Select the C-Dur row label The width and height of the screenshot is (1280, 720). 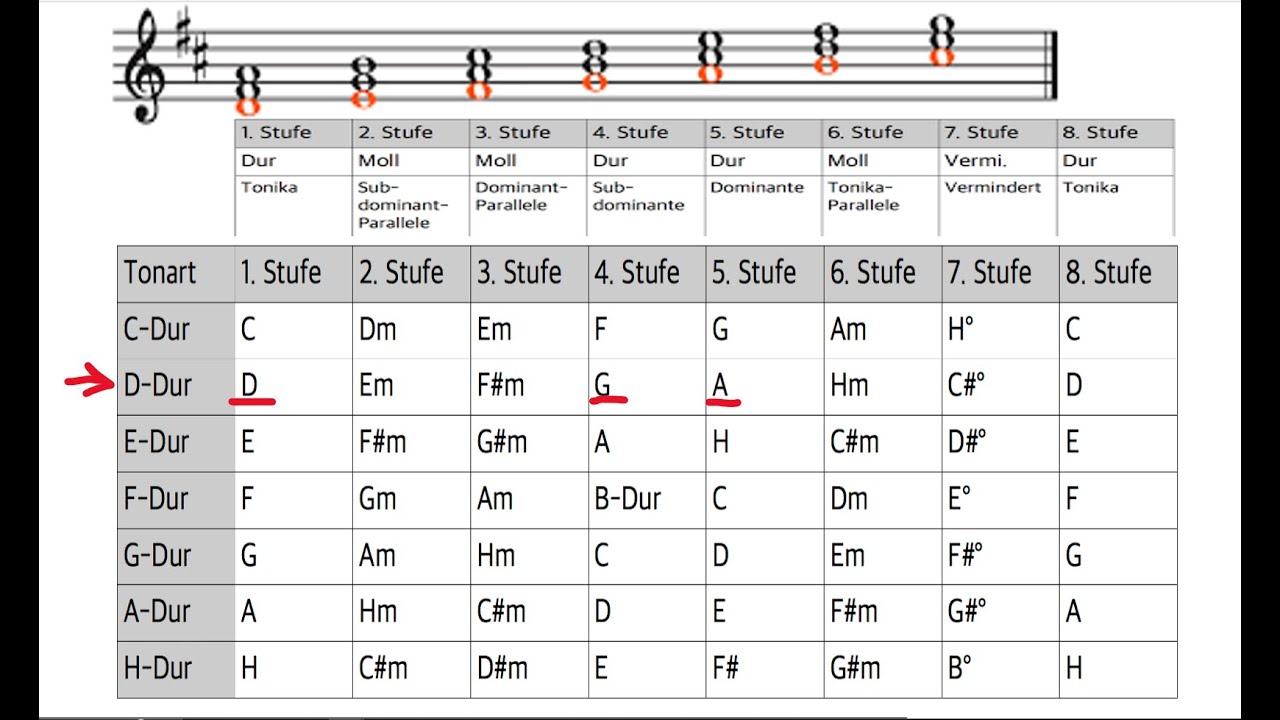157,329
